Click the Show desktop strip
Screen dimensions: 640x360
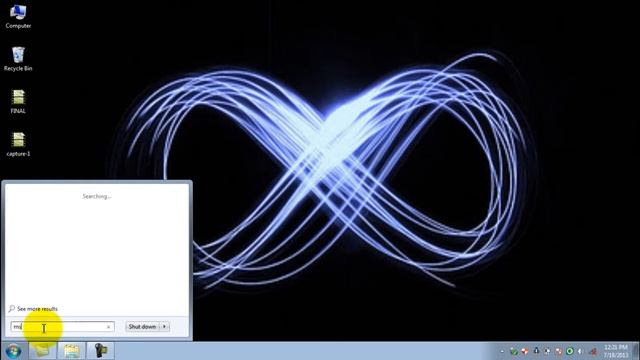click(x=636, y=351)
